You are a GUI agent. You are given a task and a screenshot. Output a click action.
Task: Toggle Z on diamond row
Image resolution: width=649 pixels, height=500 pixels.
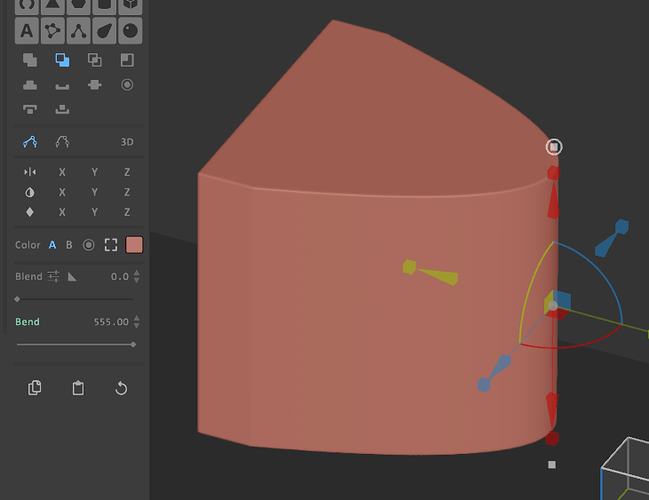127,212
